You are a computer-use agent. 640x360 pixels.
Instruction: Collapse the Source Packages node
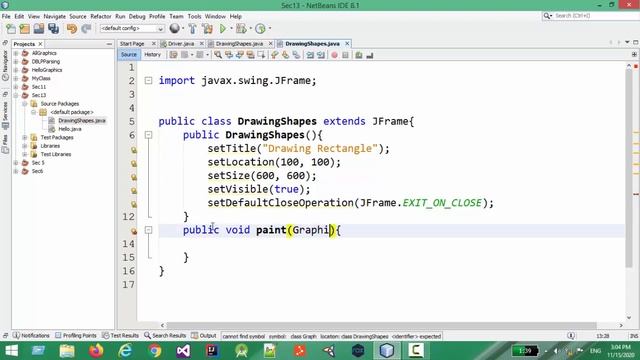pos(25,104)
